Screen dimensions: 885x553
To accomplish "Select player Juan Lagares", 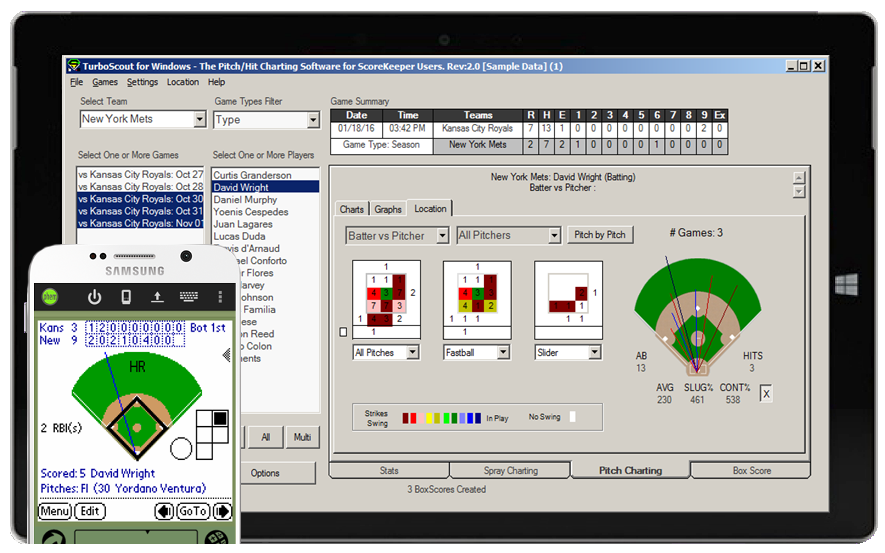I will 265,224.
